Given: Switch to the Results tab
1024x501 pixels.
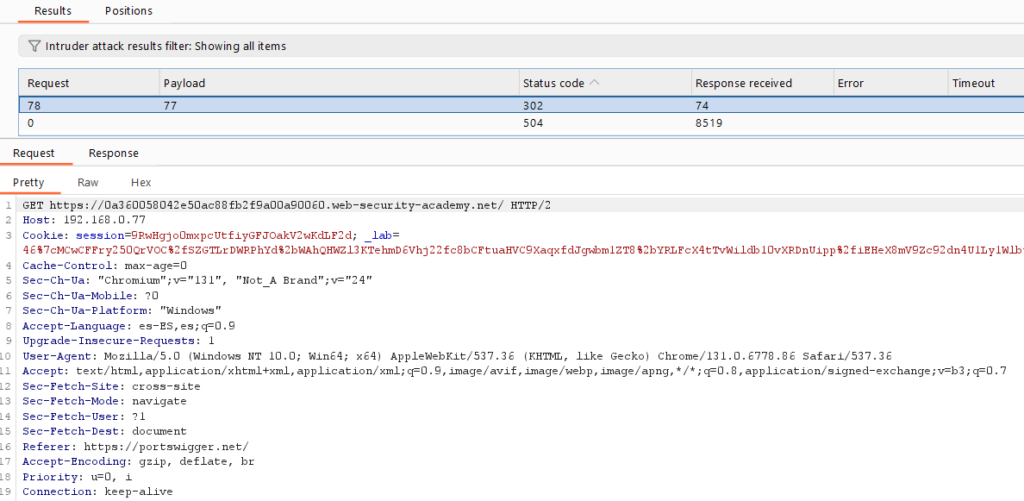Looking at the screenshot, I should coord(53,11).
